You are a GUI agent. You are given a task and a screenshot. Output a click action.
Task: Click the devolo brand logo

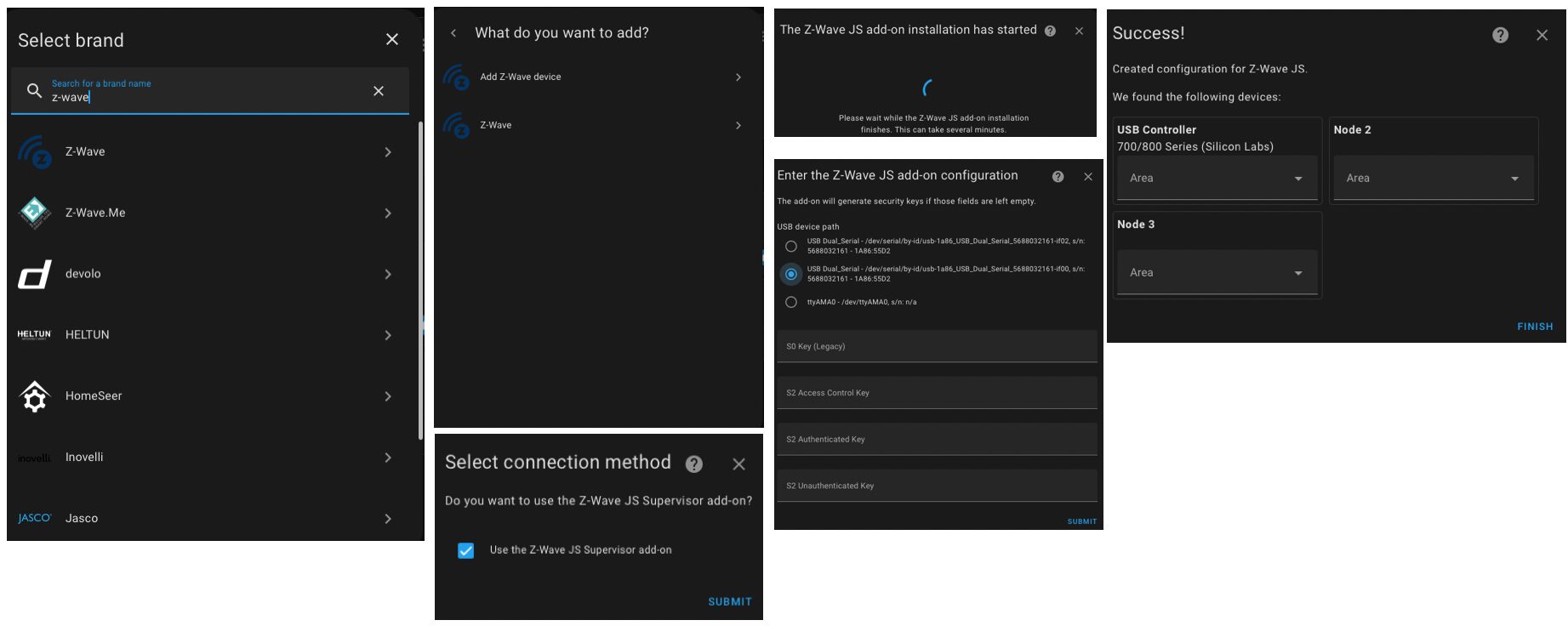point(35,274)
